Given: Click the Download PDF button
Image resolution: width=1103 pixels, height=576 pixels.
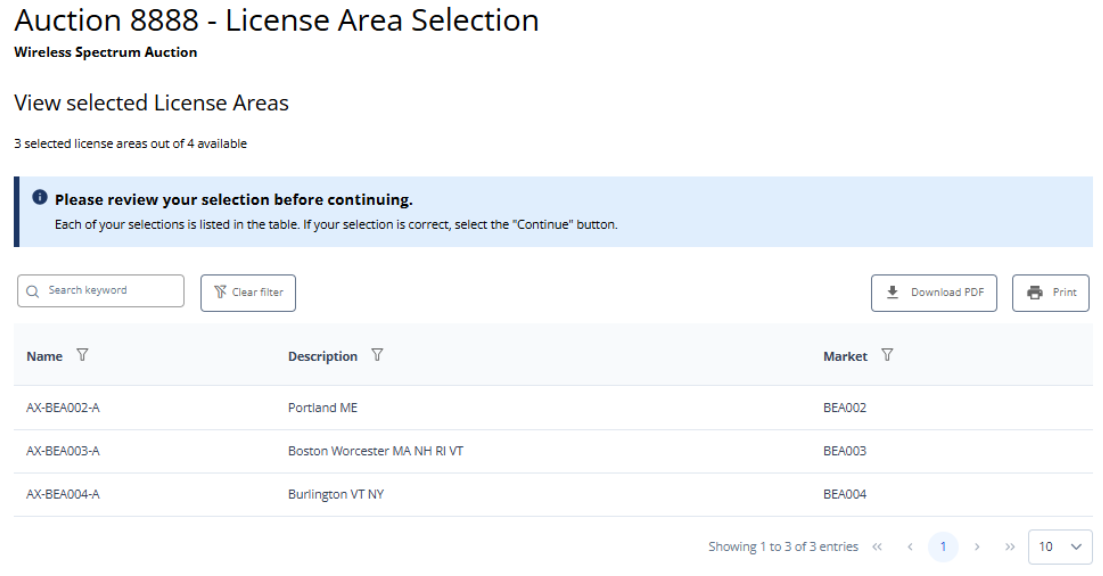Looking at the screenshot, I should pyautogui.click(x=934, y=293).
